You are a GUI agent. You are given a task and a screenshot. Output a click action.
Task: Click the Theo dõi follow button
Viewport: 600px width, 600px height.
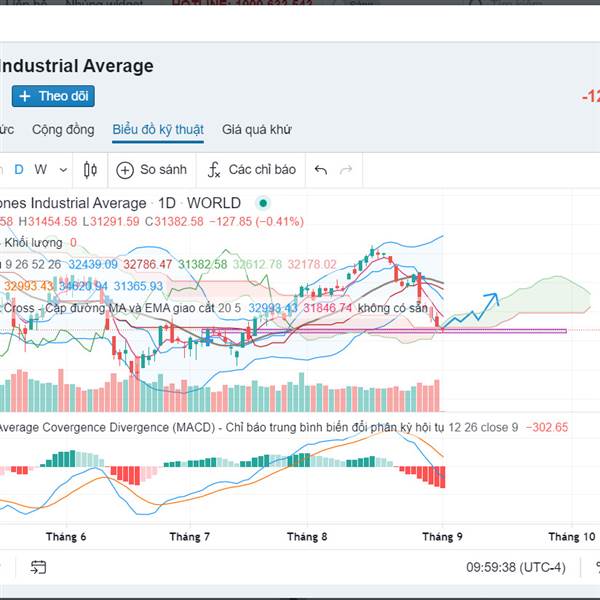click(53, 96)
